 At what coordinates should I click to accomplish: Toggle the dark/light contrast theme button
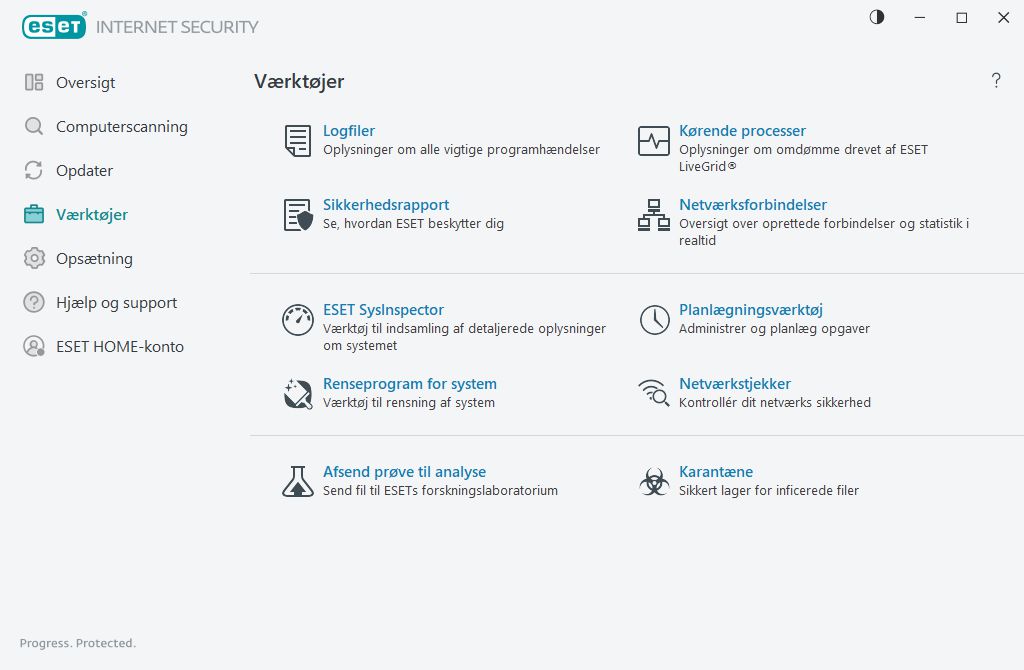[877, 17]
